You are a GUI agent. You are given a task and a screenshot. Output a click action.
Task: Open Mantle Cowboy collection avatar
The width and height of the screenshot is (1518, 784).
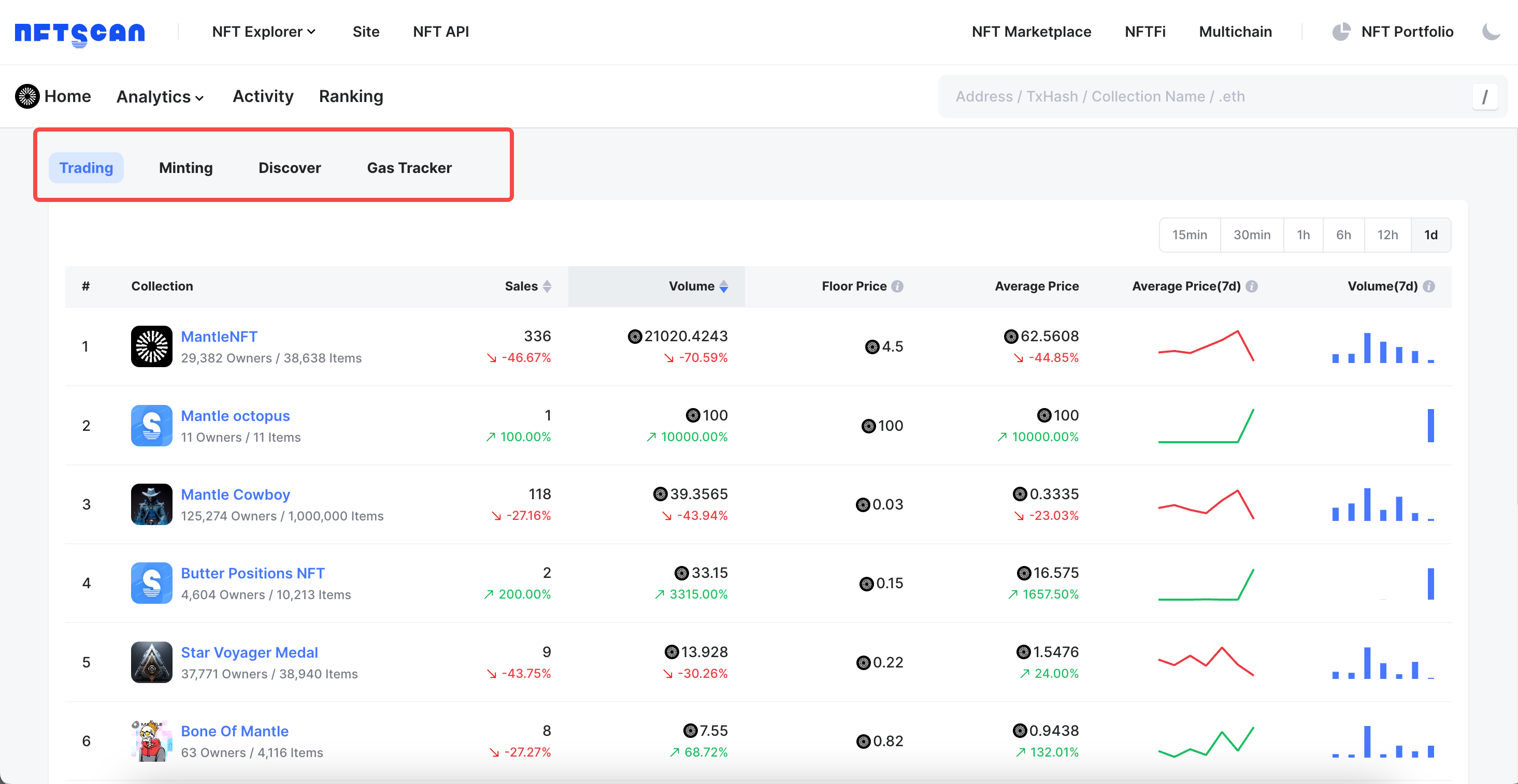[151, 504]
